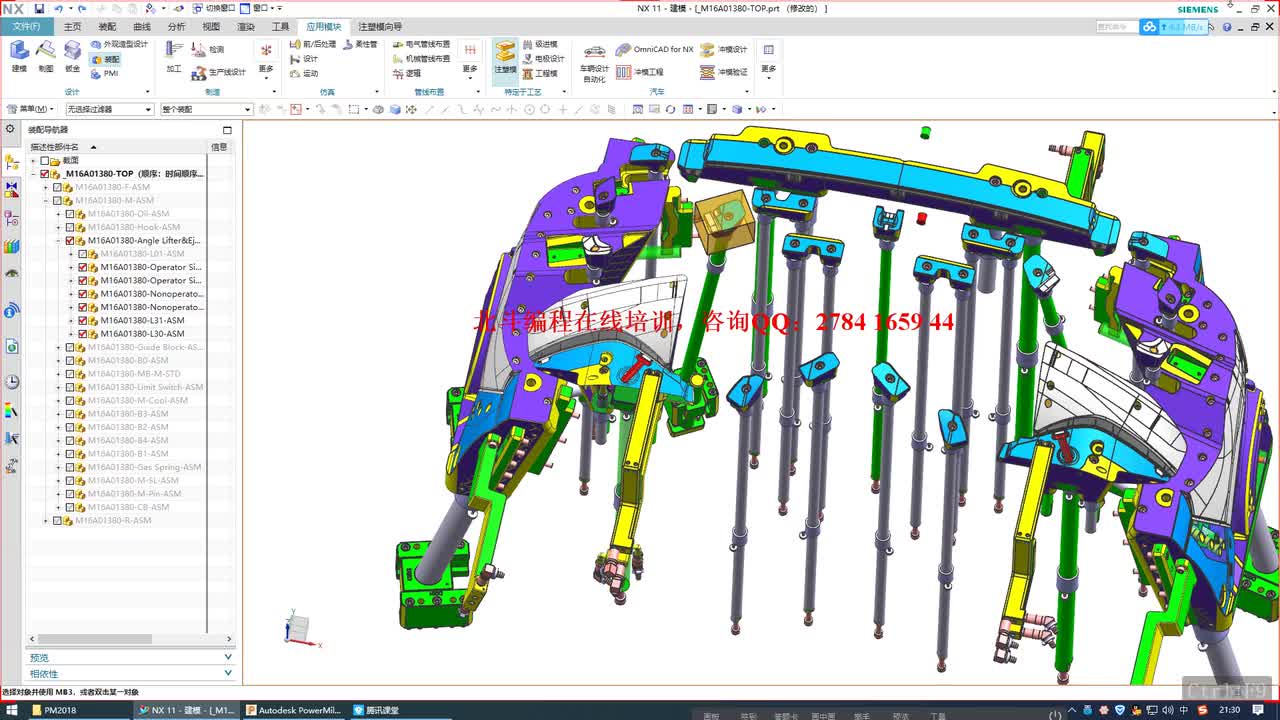Open the 制图 Drafting application icon

coord(46,56)
